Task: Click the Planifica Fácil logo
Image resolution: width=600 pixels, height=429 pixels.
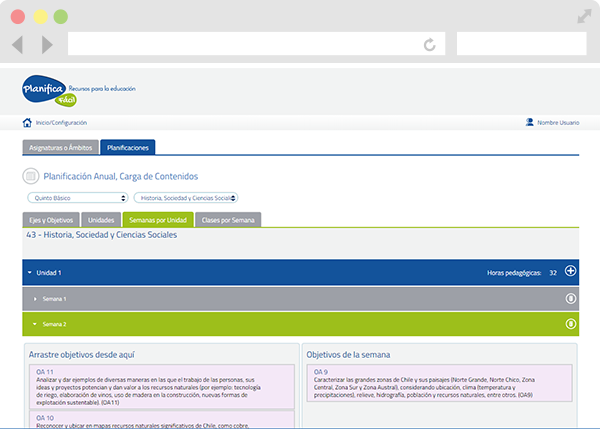Action: [45, 91]
